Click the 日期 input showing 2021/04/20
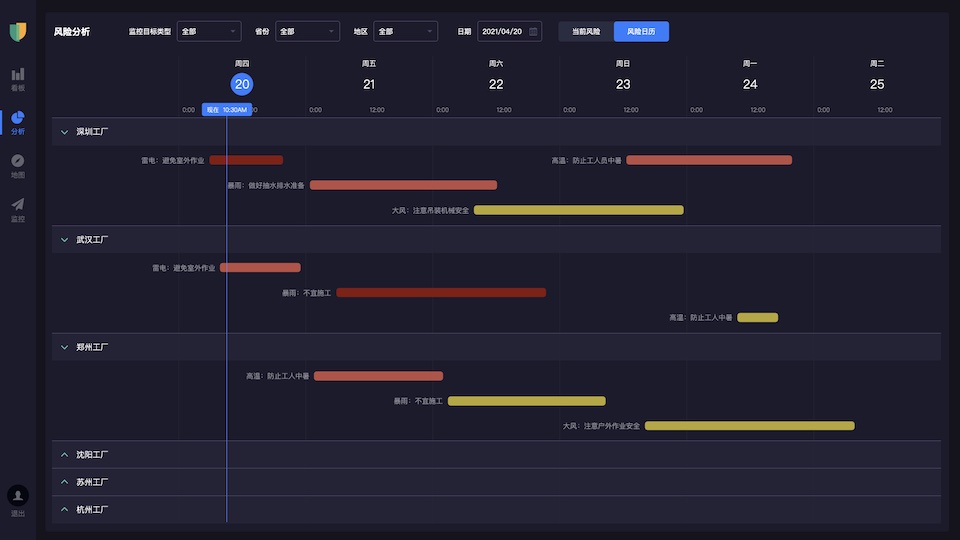Image resolution: width=960 pixels, height=540 pixels. pos(503,31)
